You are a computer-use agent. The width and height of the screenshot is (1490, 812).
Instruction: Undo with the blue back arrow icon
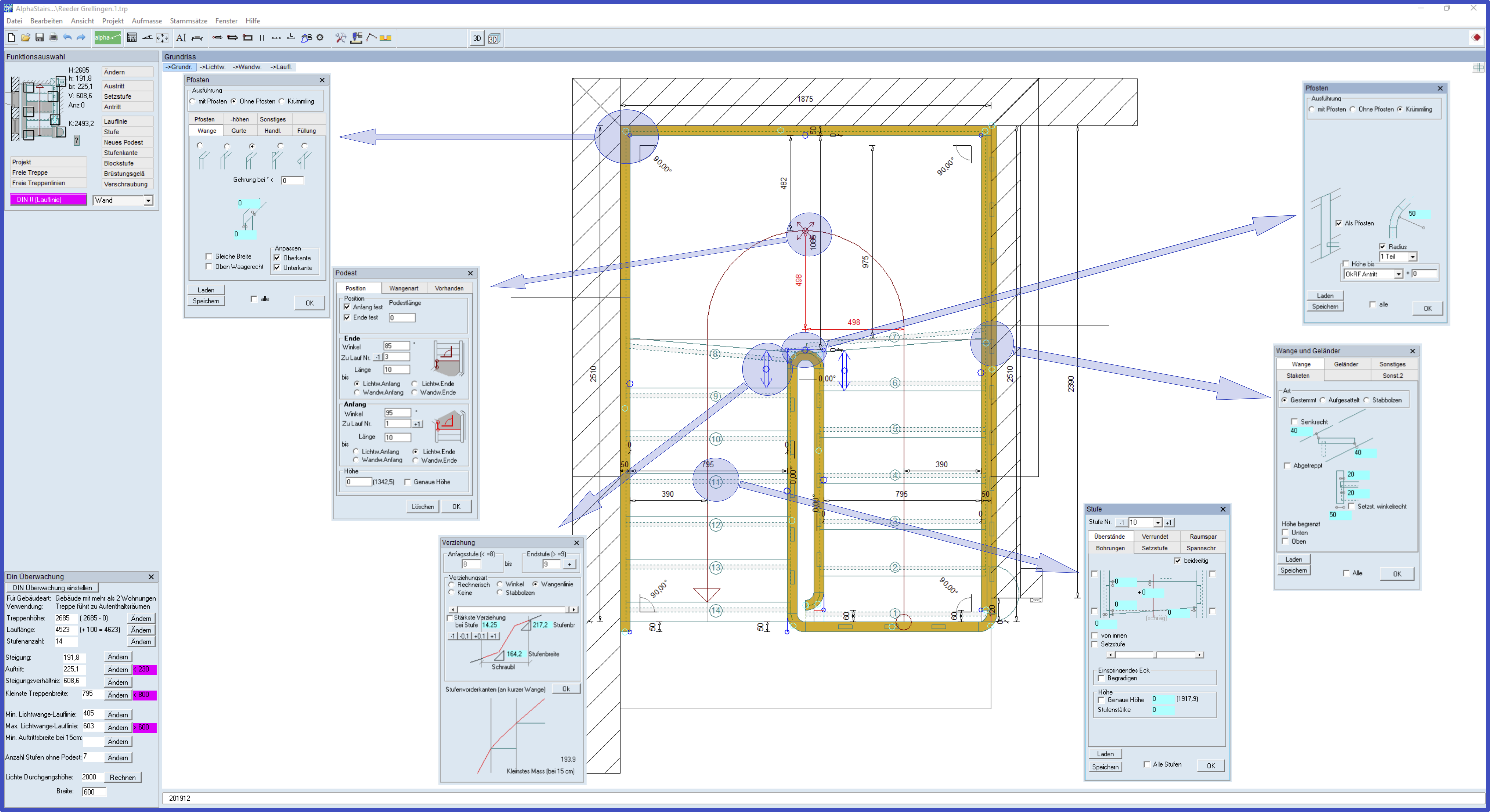tap(67, 37)
